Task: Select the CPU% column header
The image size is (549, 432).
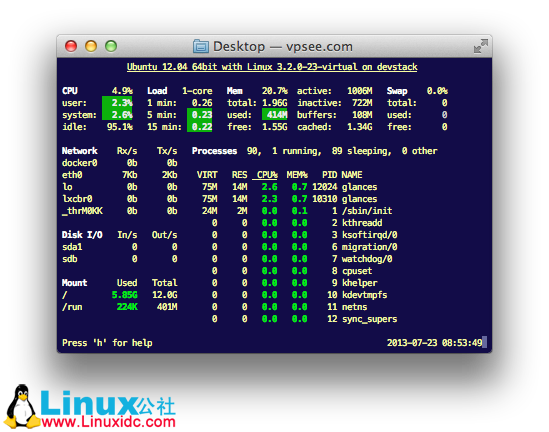Action: coord(267,175)
